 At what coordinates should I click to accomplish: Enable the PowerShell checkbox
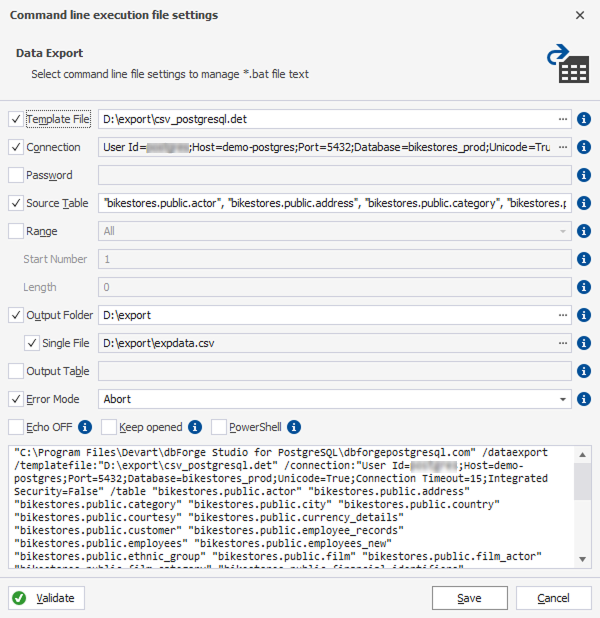tap(219, 427)
